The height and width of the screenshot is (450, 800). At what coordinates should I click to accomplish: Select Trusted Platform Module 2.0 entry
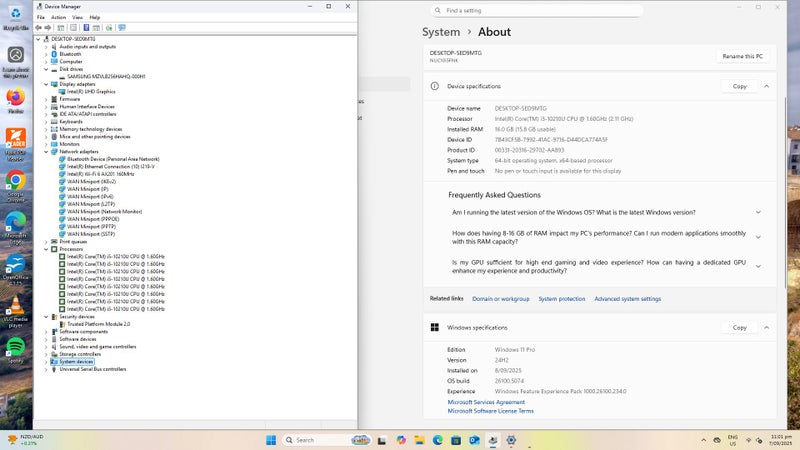tap(98, 324)
